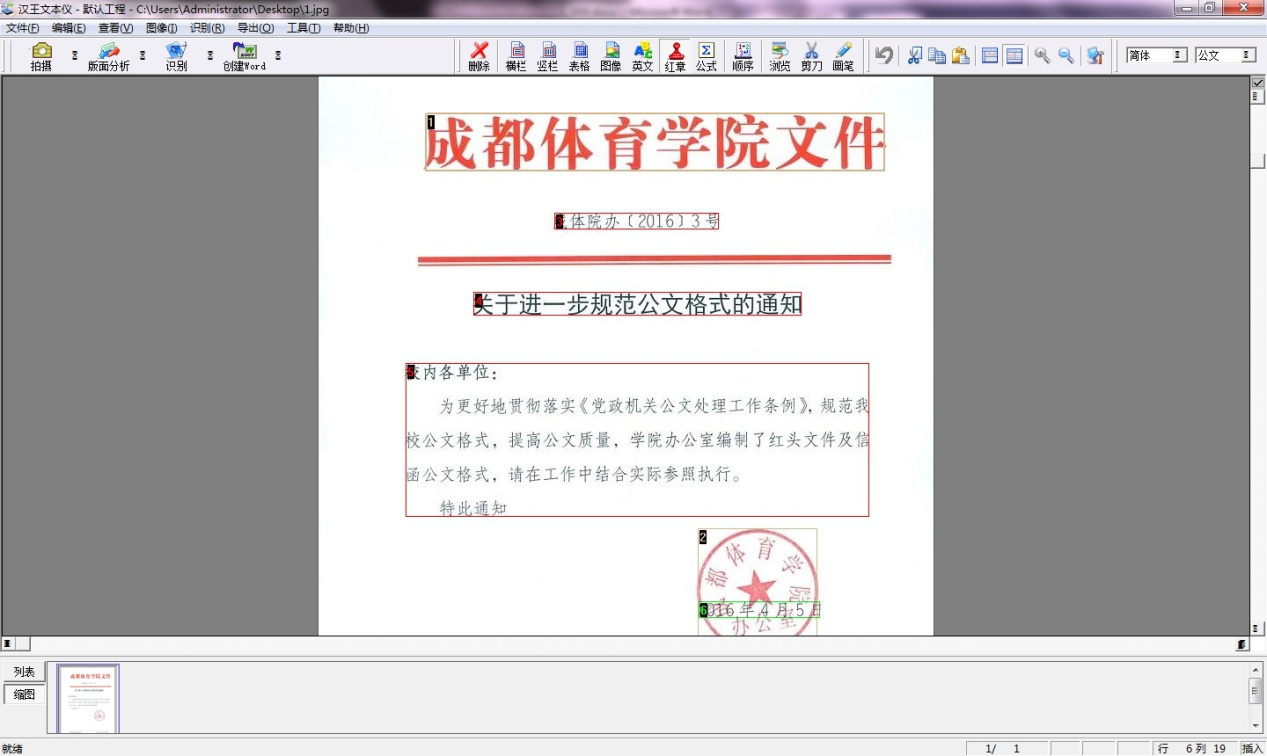The width and height of the screenshot is (1267, 756).
Task: Click the document vertical scrollbar
Action: (x=1258, y=360)
